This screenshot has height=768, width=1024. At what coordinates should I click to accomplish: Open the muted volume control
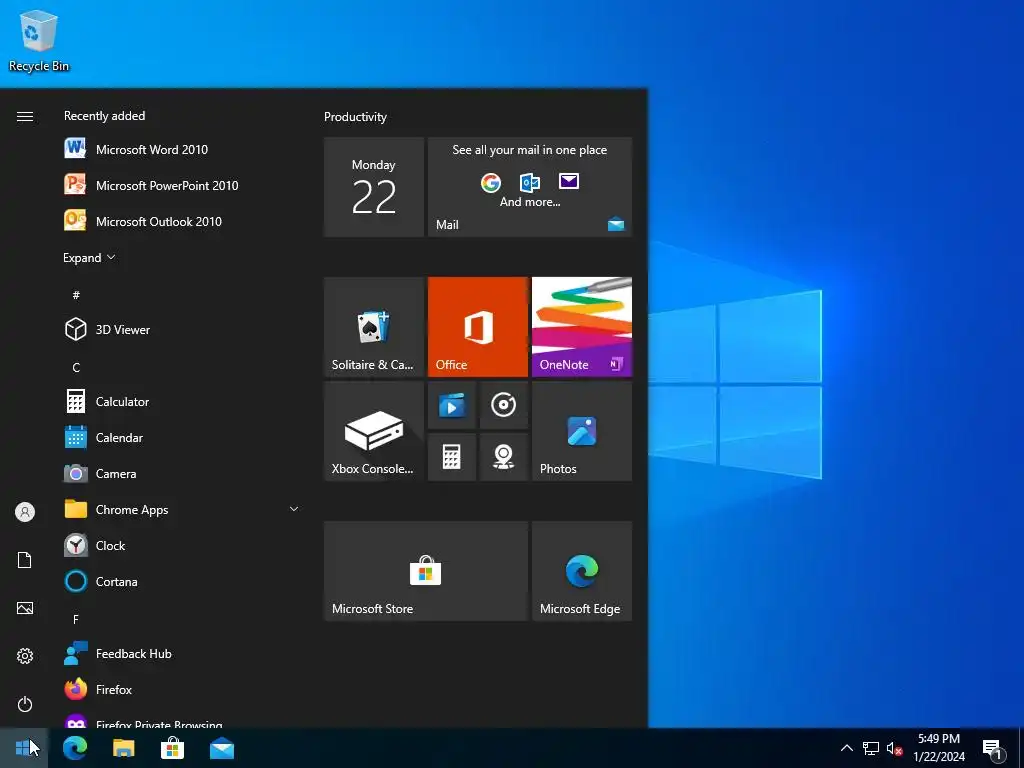(x=894, y=748)
